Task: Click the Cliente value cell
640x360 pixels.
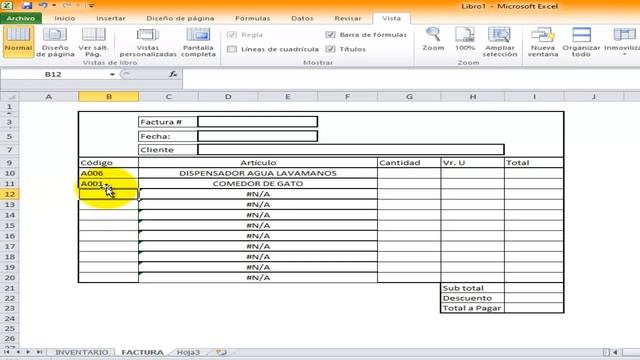Action: tap(351, 149)
